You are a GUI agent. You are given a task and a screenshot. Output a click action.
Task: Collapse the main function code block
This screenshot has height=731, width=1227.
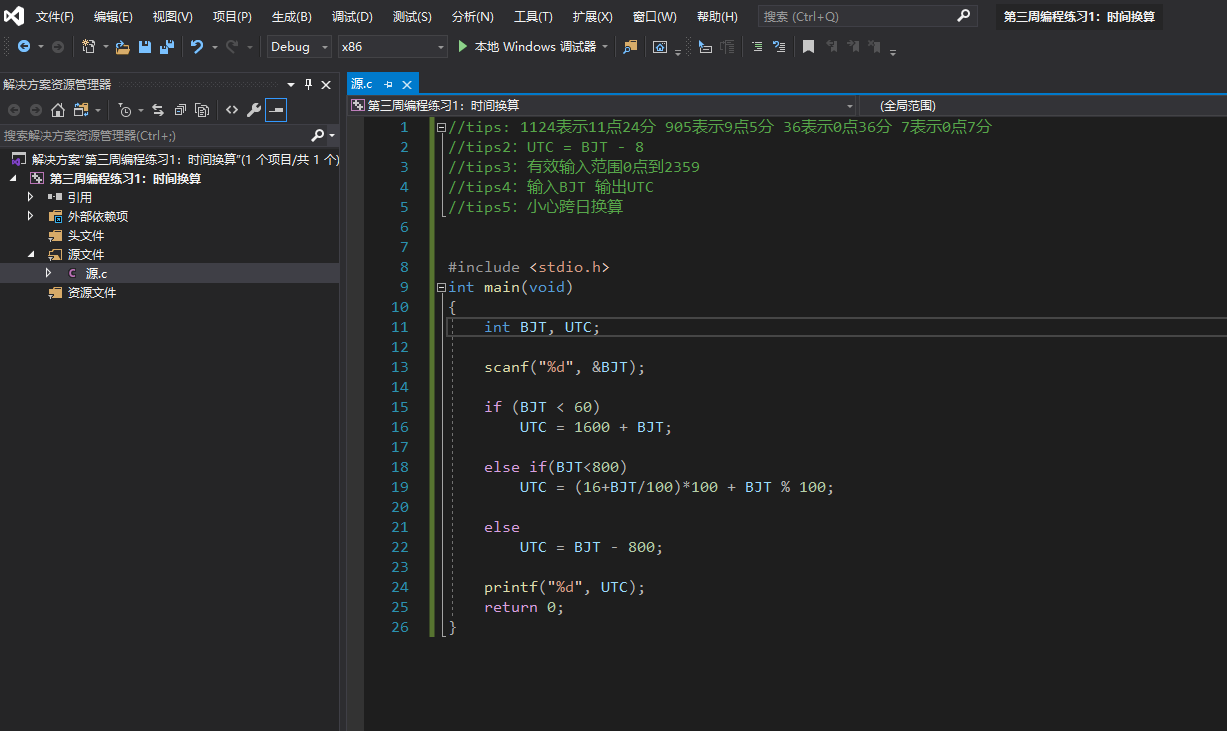[441, 287]
